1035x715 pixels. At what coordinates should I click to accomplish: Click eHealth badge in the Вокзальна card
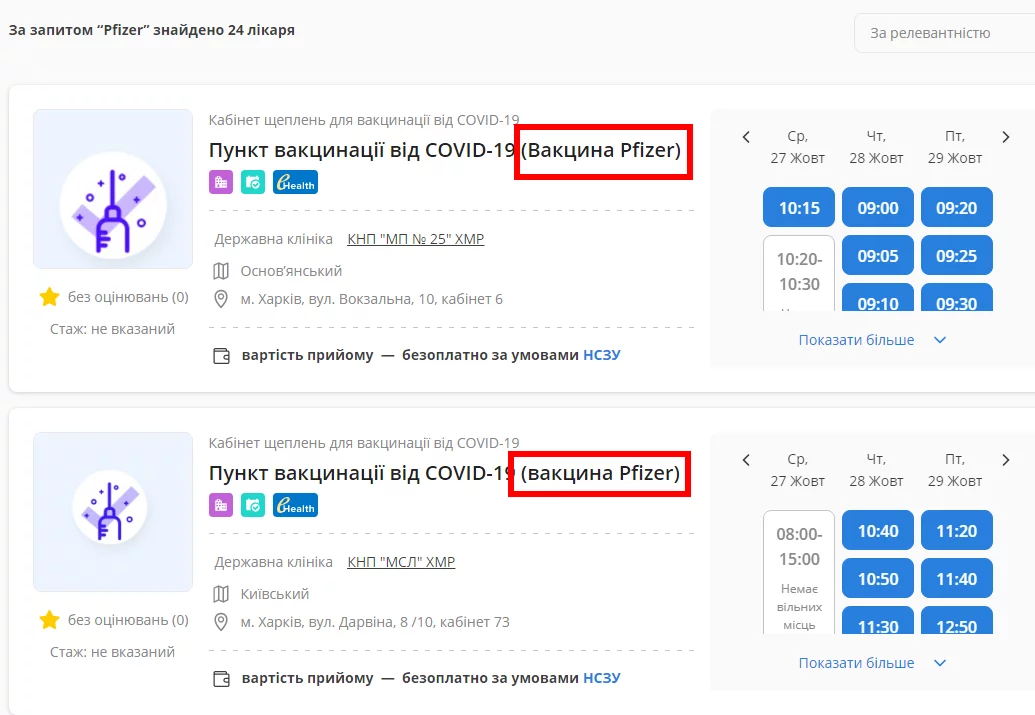[295, 182]
